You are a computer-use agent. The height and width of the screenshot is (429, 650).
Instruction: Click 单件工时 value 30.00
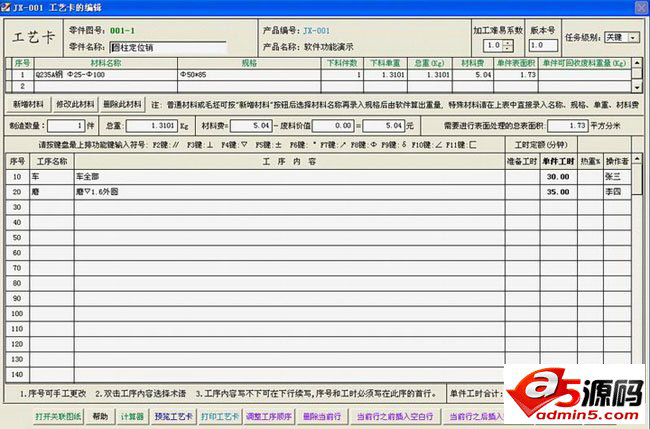pos(558,177)
